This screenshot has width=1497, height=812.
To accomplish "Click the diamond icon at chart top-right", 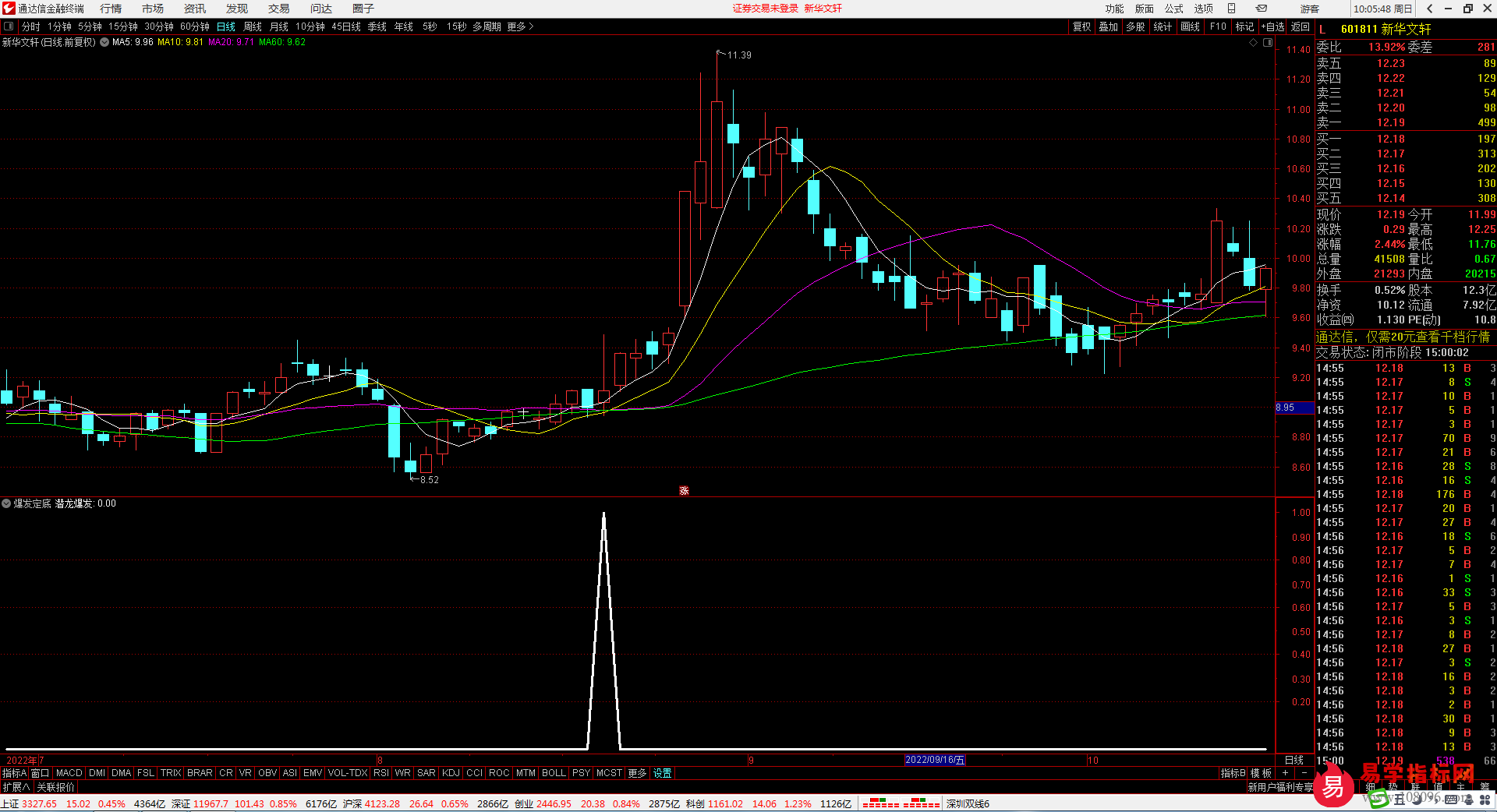I will click(x=1254, y=43).
